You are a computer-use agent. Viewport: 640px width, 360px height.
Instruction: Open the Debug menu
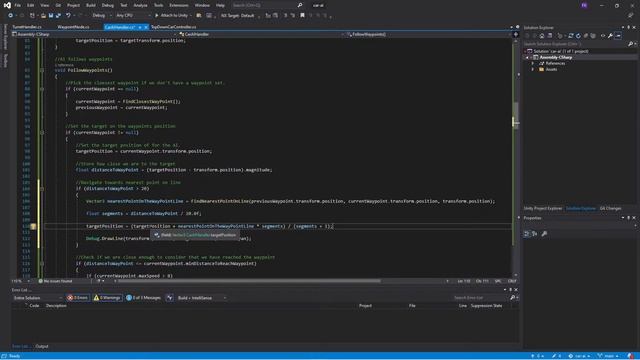(x=108, y=5)
